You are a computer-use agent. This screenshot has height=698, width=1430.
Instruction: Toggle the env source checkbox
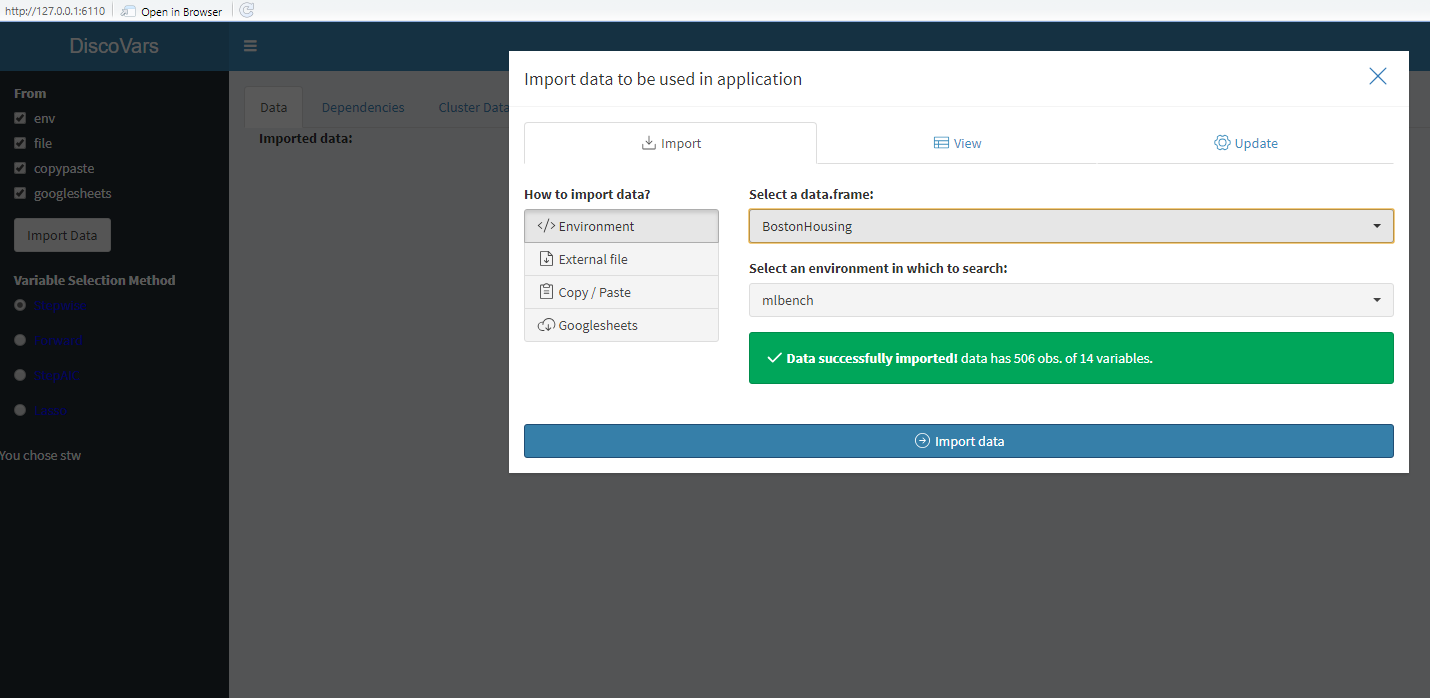point(20,118)
